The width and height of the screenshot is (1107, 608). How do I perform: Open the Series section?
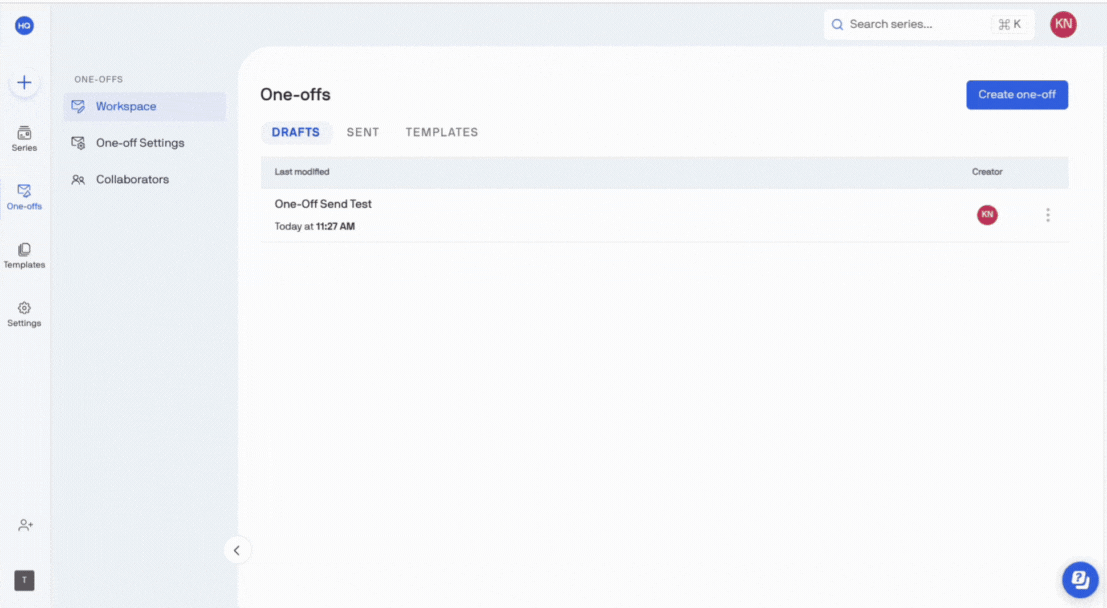(24, 138)
